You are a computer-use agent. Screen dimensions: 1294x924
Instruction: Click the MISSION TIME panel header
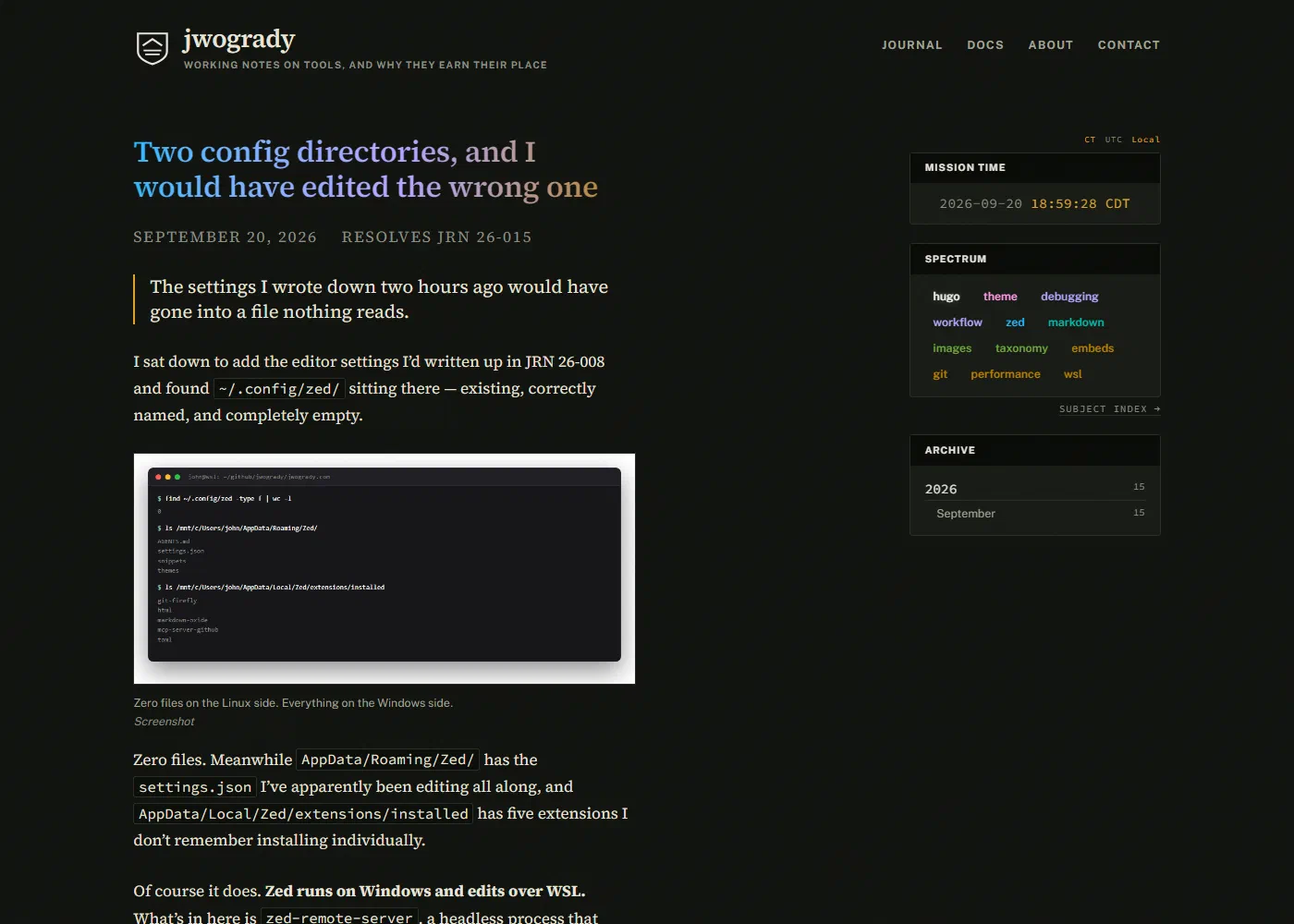pos(1035,167)
